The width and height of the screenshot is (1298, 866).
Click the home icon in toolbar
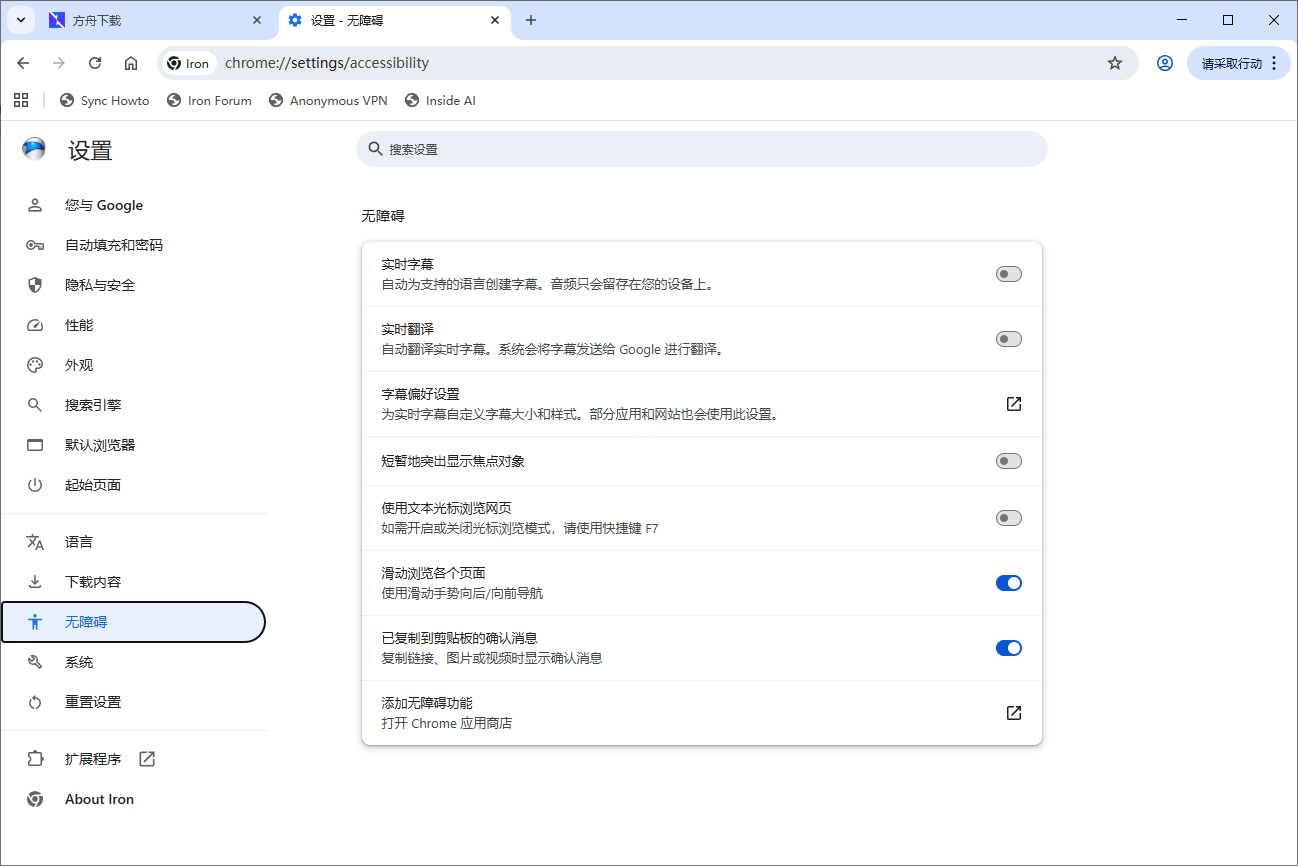tap(130, 62)
